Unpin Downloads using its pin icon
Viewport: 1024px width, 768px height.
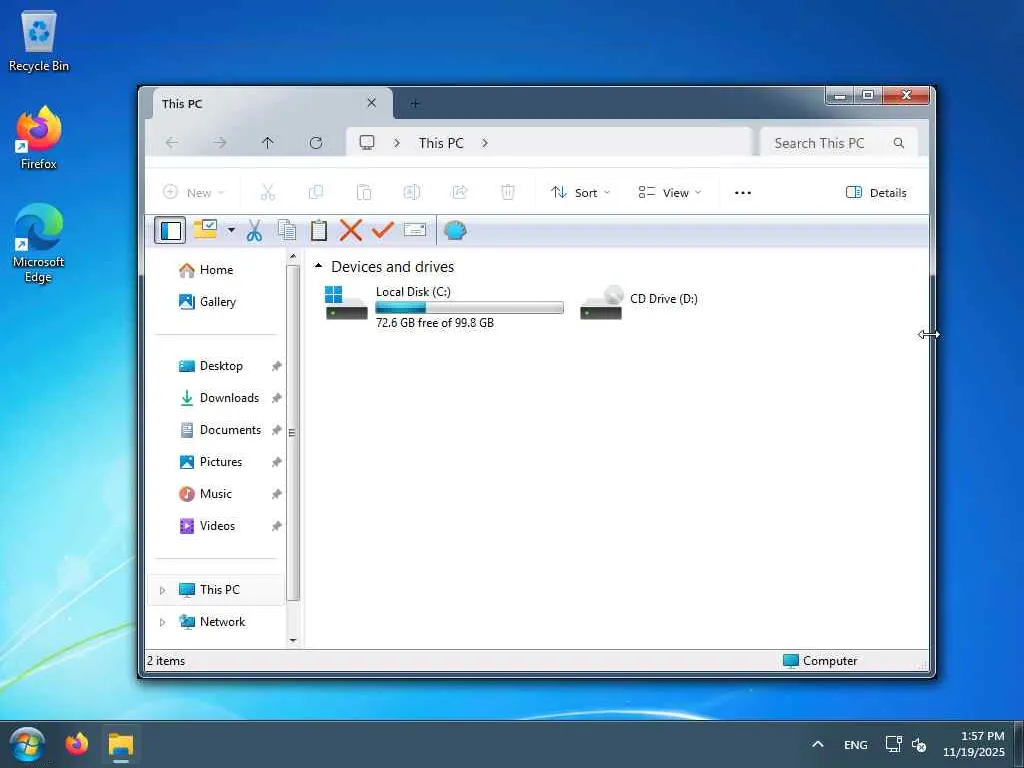pos(276,398)
